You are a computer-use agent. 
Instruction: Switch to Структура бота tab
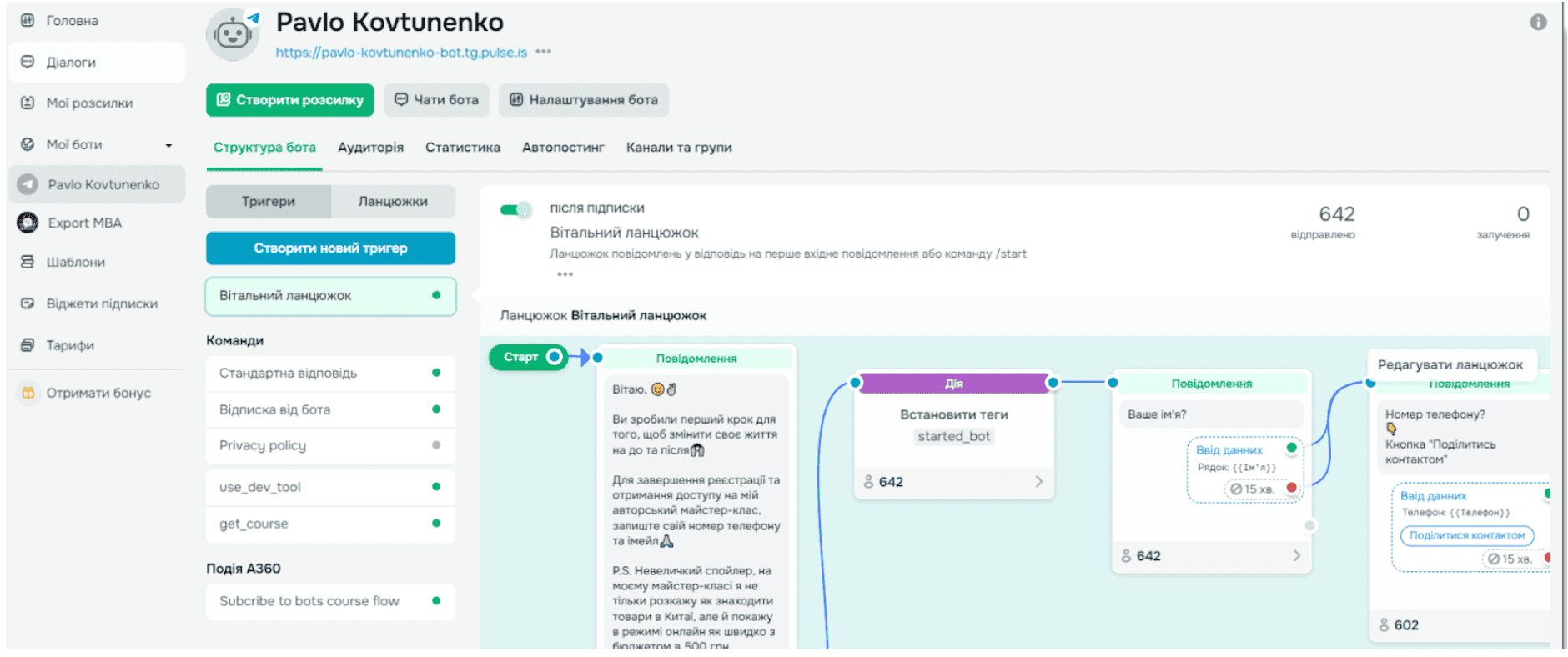click(x=264, y=148)
